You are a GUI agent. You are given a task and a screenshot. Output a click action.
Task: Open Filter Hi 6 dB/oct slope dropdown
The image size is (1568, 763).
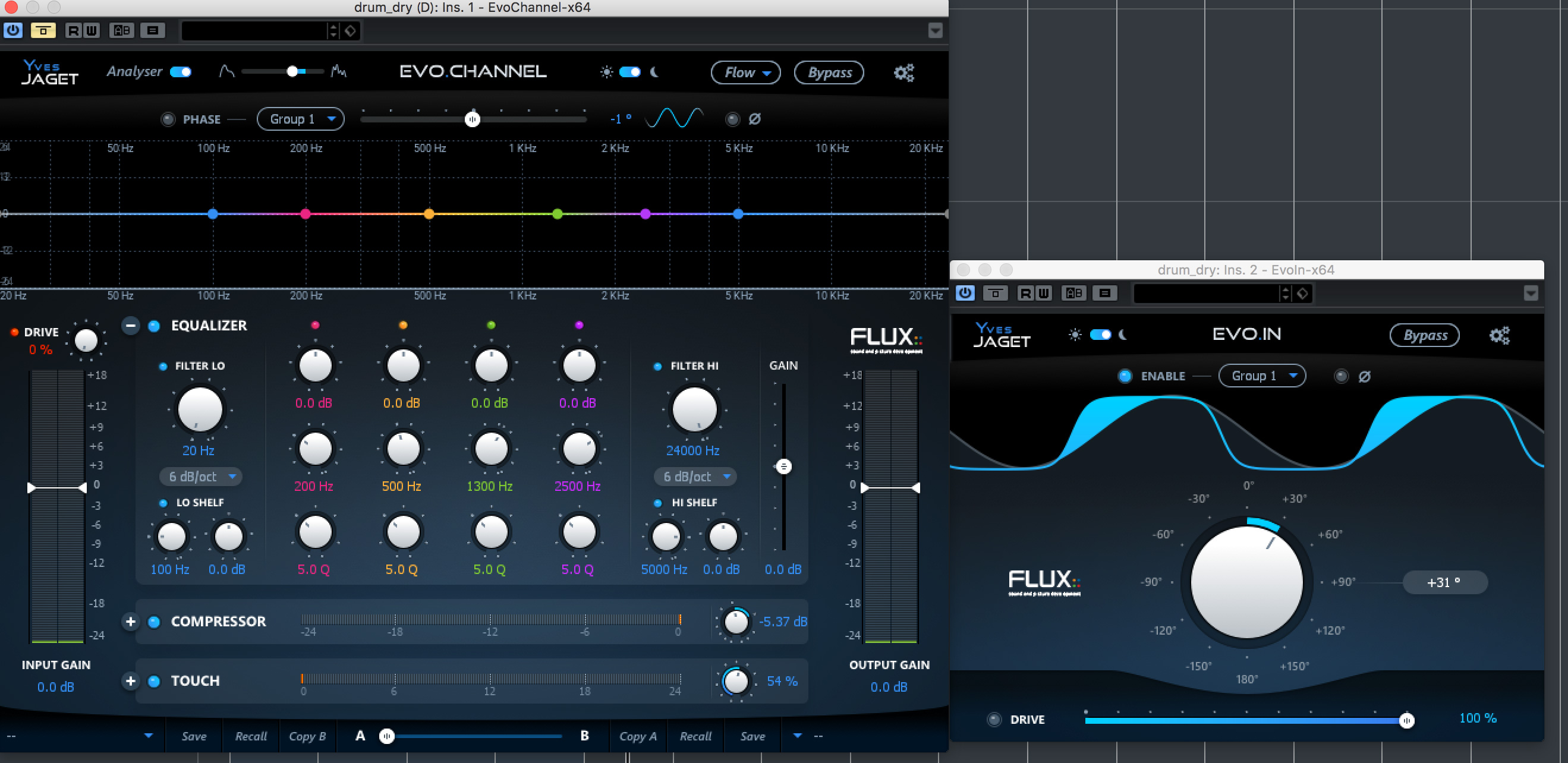[696, 477]
